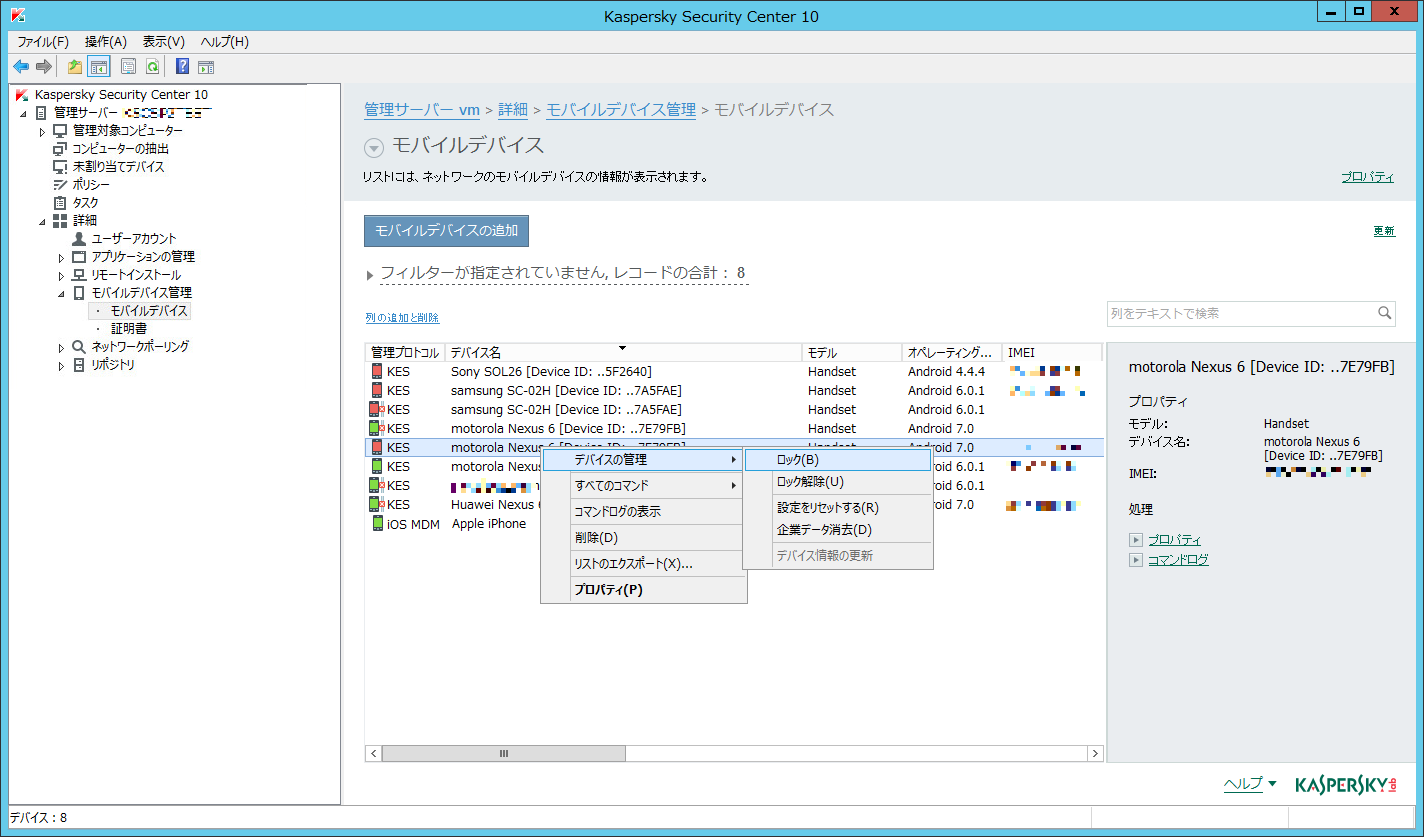Screen dimensions: 1424x837
Task: Click the magnifier icon beside ネットワークポーリング
Action: (79, 347)
